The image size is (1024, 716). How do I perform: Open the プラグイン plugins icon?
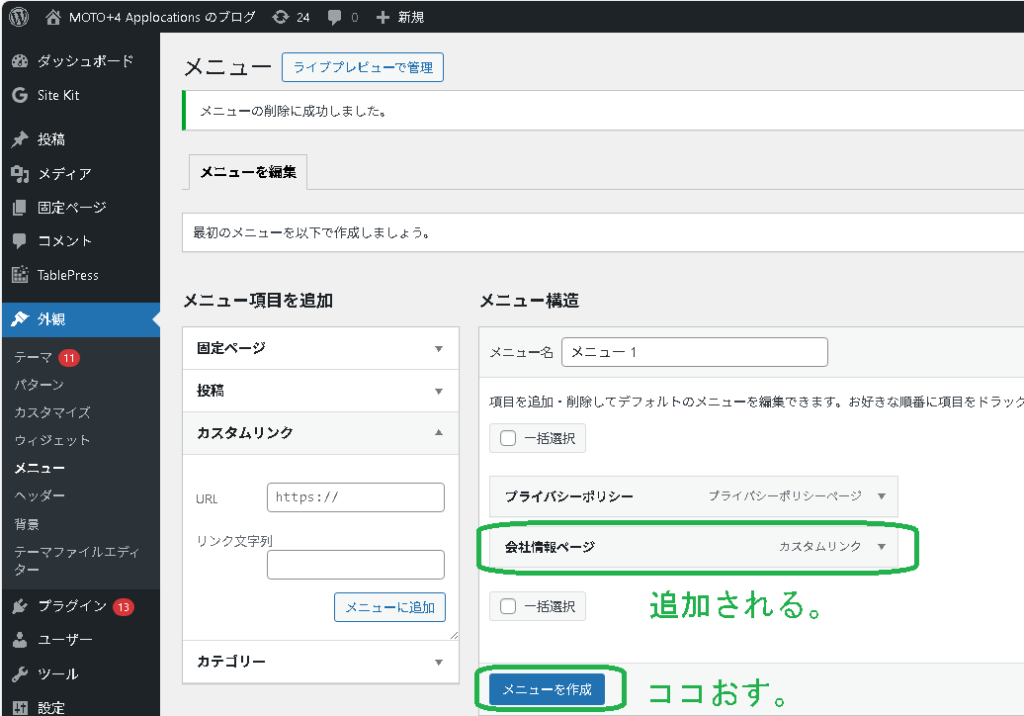tap(19, 606)
